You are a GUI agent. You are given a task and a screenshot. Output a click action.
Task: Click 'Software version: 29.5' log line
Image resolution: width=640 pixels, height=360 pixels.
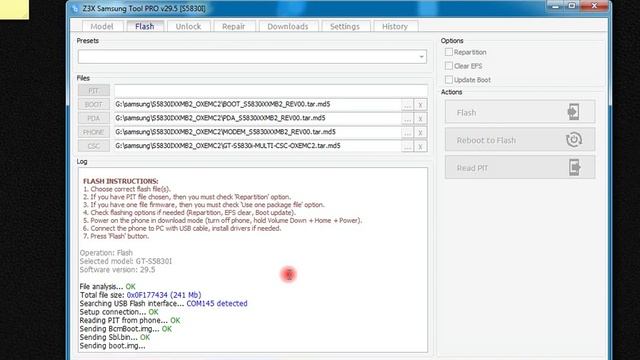point(117,269)
